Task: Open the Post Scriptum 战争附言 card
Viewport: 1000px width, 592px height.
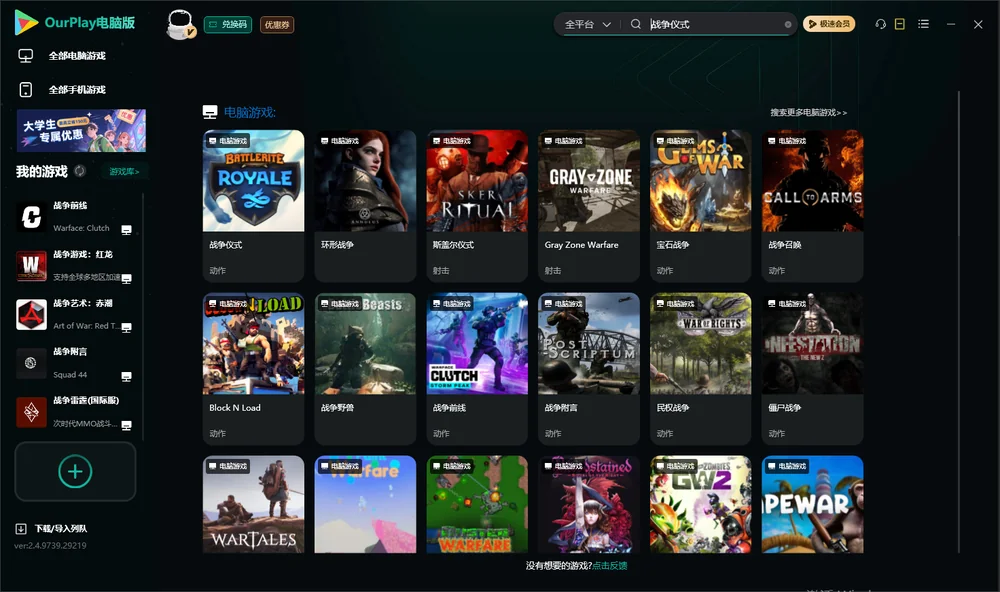Action: tap(589, 368)
